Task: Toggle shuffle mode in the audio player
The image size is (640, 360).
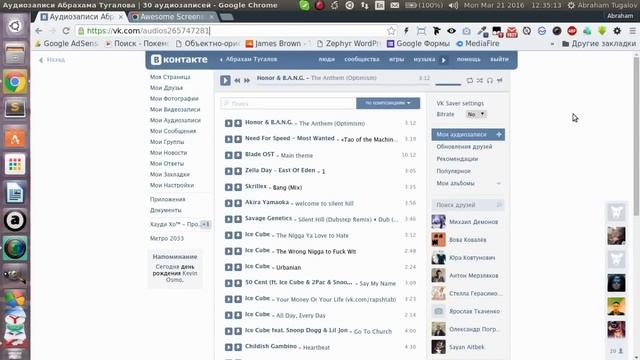Action: tap(480, 80)
